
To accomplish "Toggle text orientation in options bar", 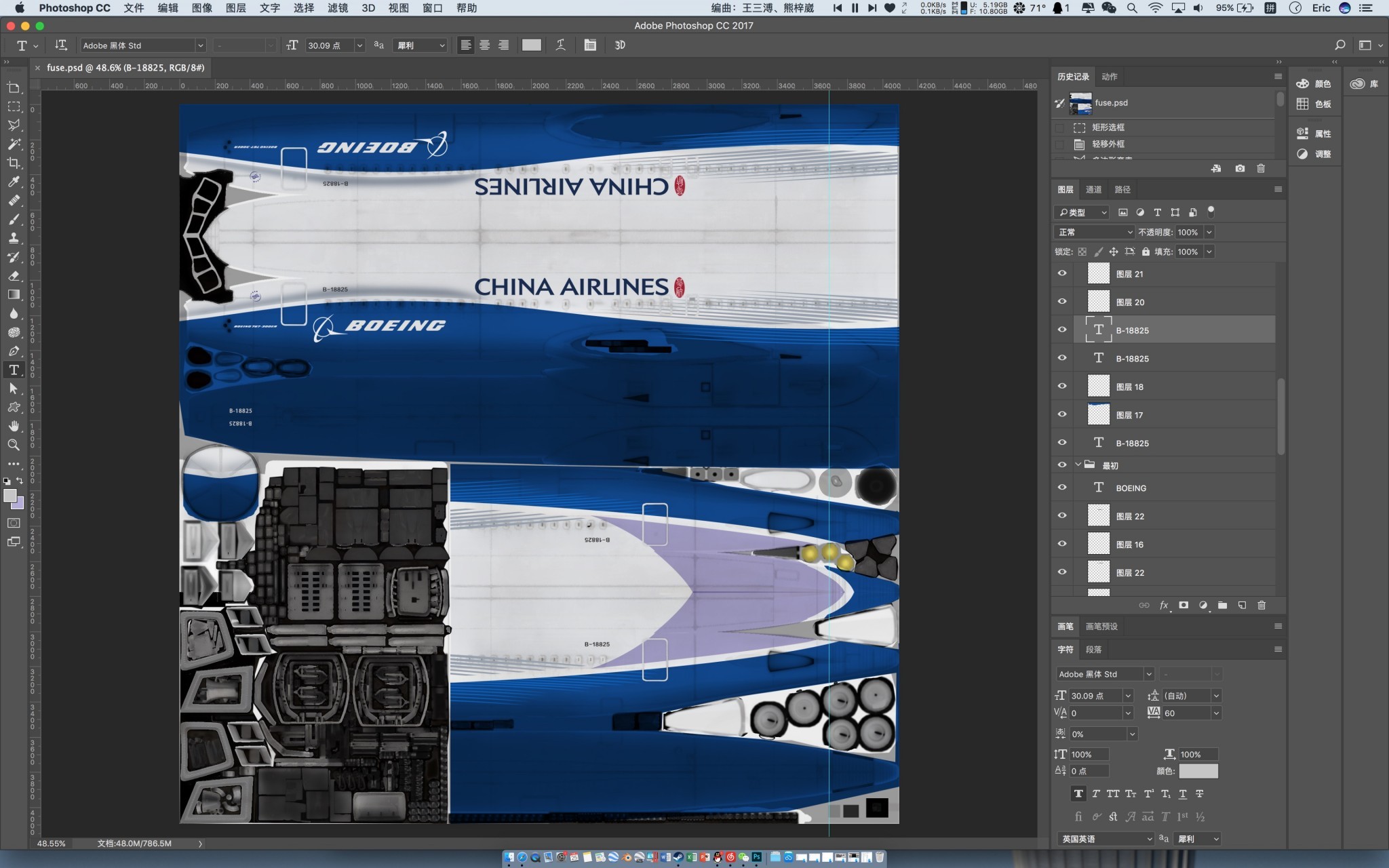I will click(61, 45).
